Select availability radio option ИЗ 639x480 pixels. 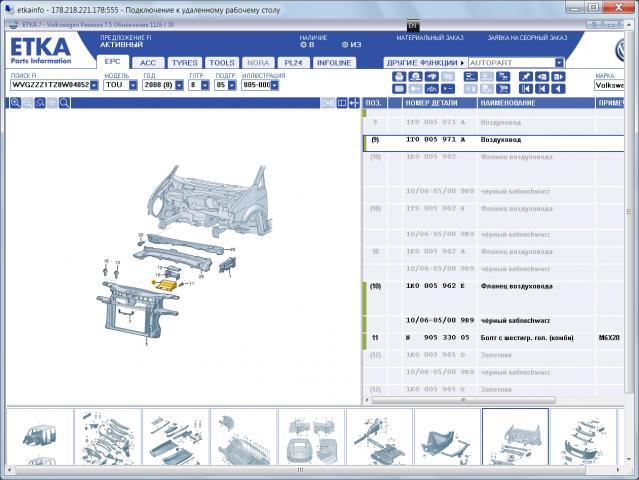345,45
